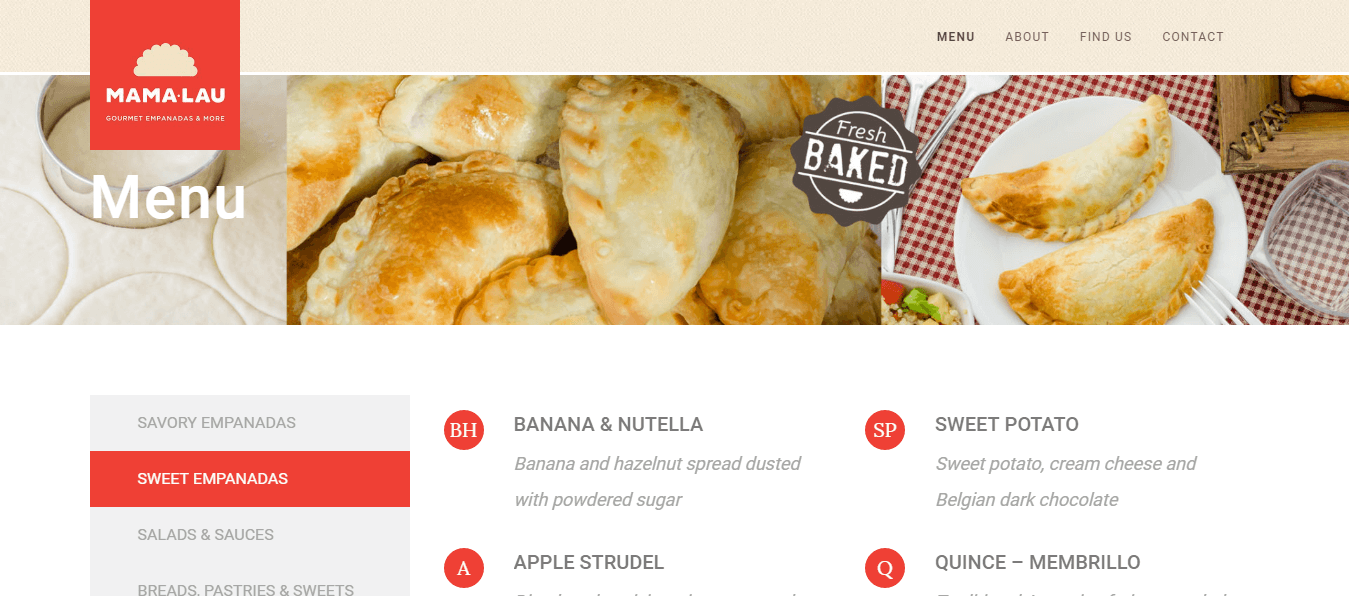Screen dimensions: 1349x596
Task: Open the About page
Action: pyautogui.click(x=1027, y=37)
